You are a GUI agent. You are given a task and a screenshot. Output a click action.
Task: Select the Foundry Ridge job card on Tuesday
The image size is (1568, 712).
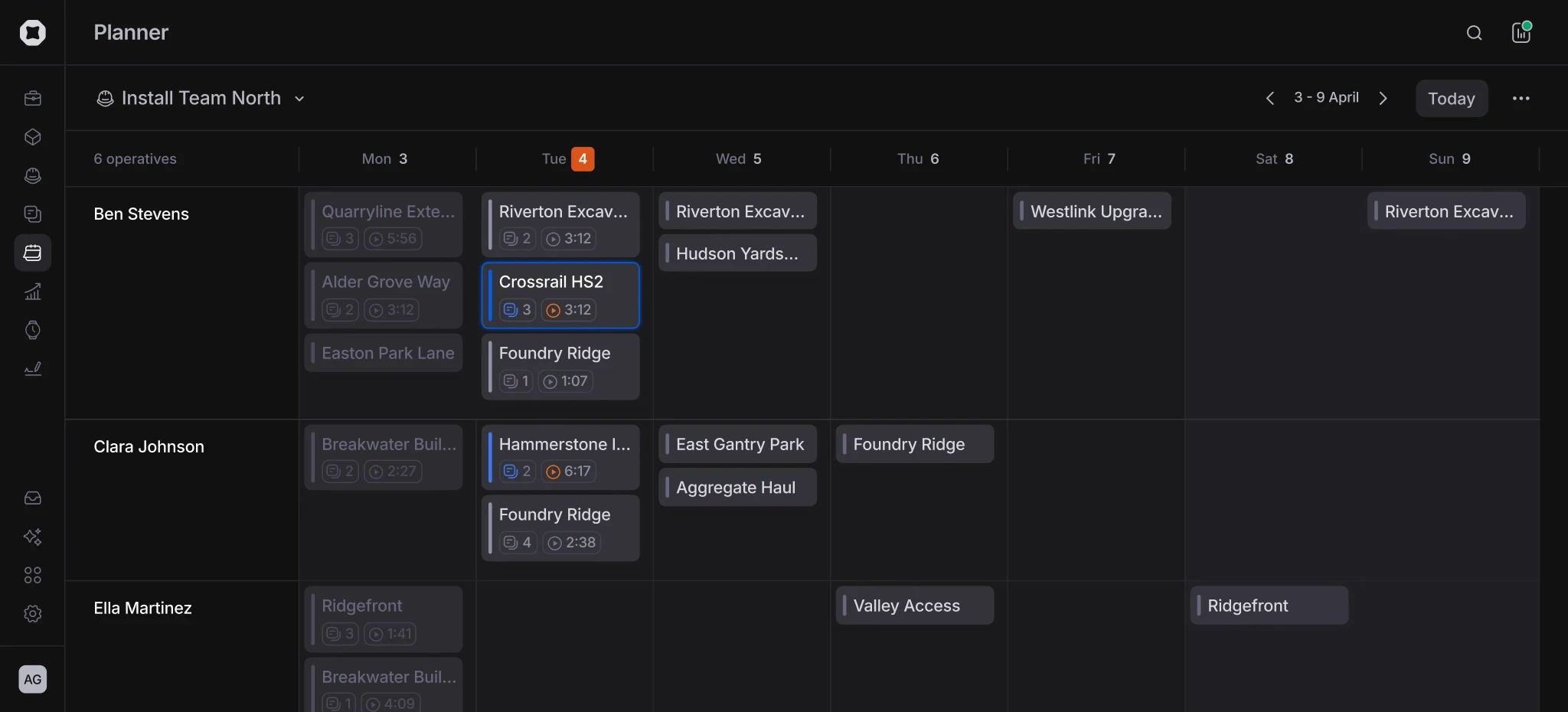tap(560, 367)
